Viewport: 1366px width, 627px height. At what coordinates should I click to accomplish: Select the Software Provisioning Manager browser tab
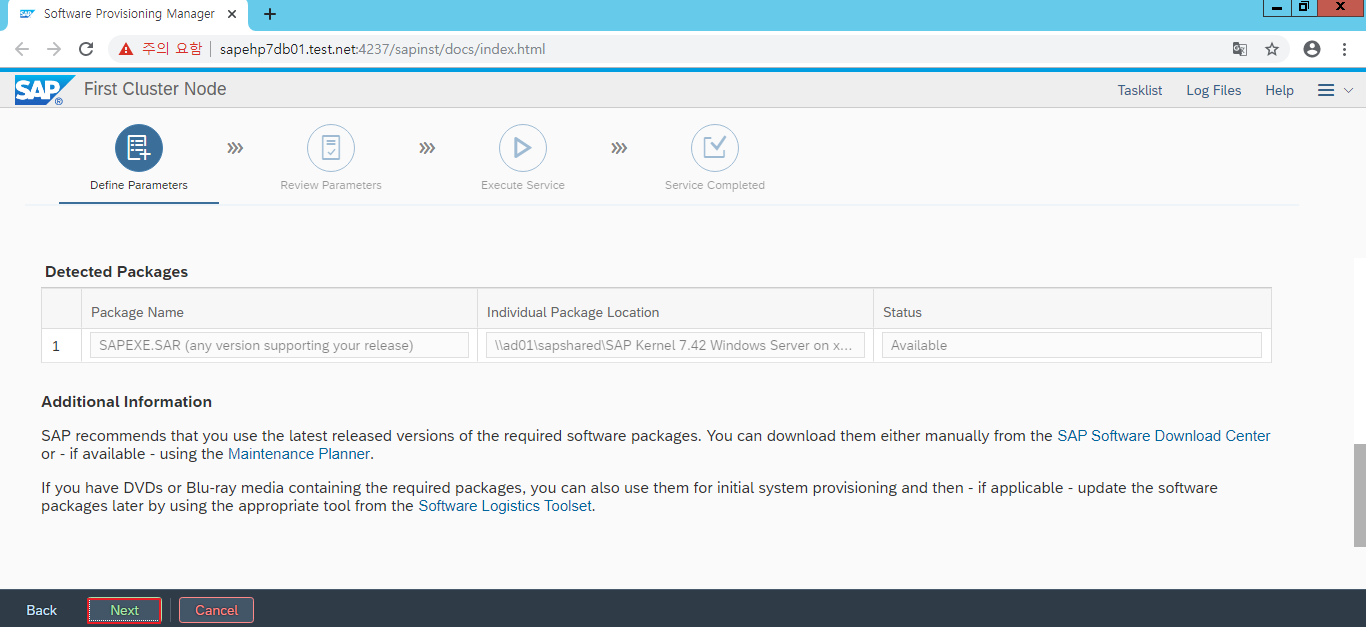pyautogui.click(x=130, y=14)
